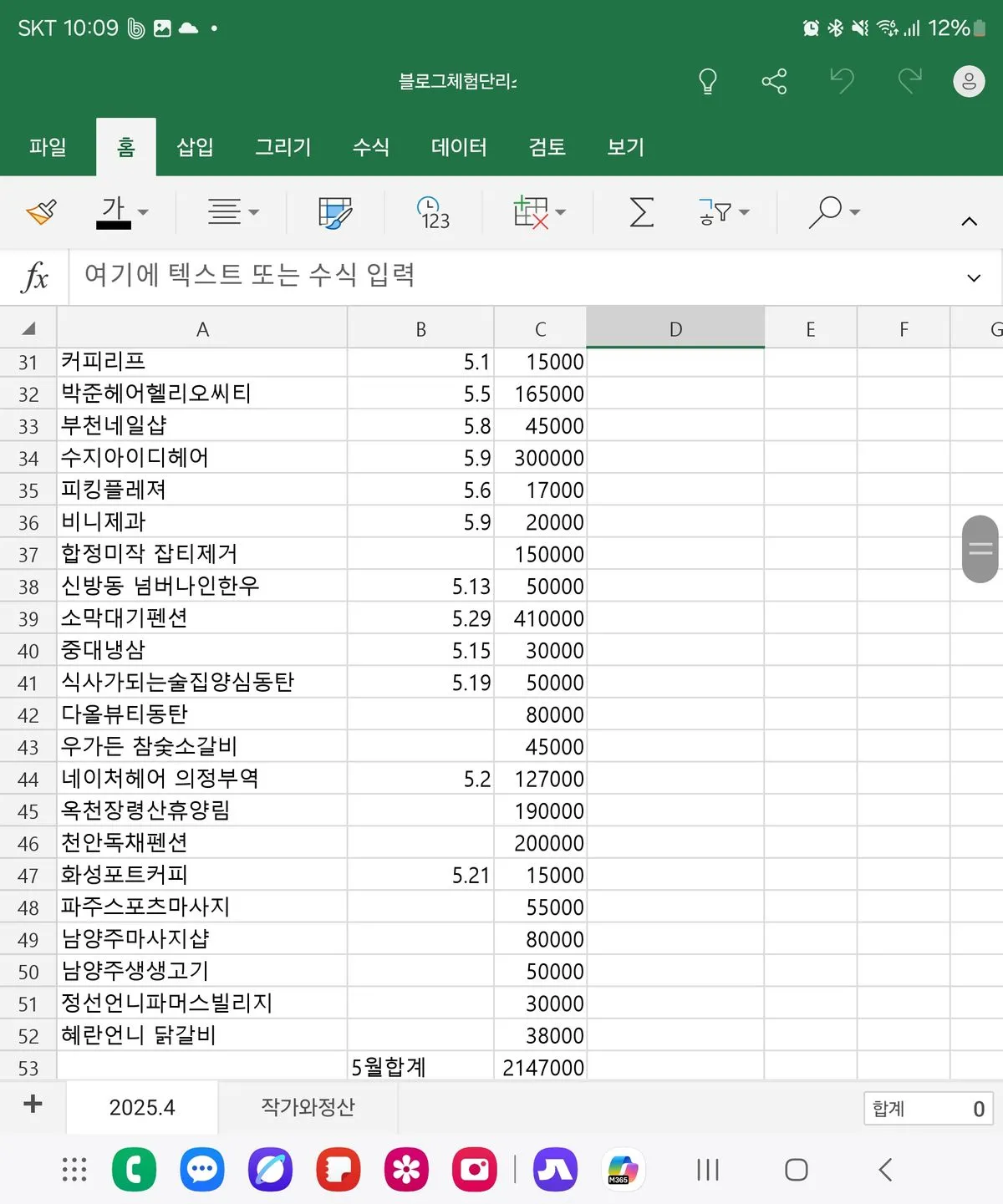Select the Format Painter tool
This screenshot has height=1204, width=1003.
[42, 212]
